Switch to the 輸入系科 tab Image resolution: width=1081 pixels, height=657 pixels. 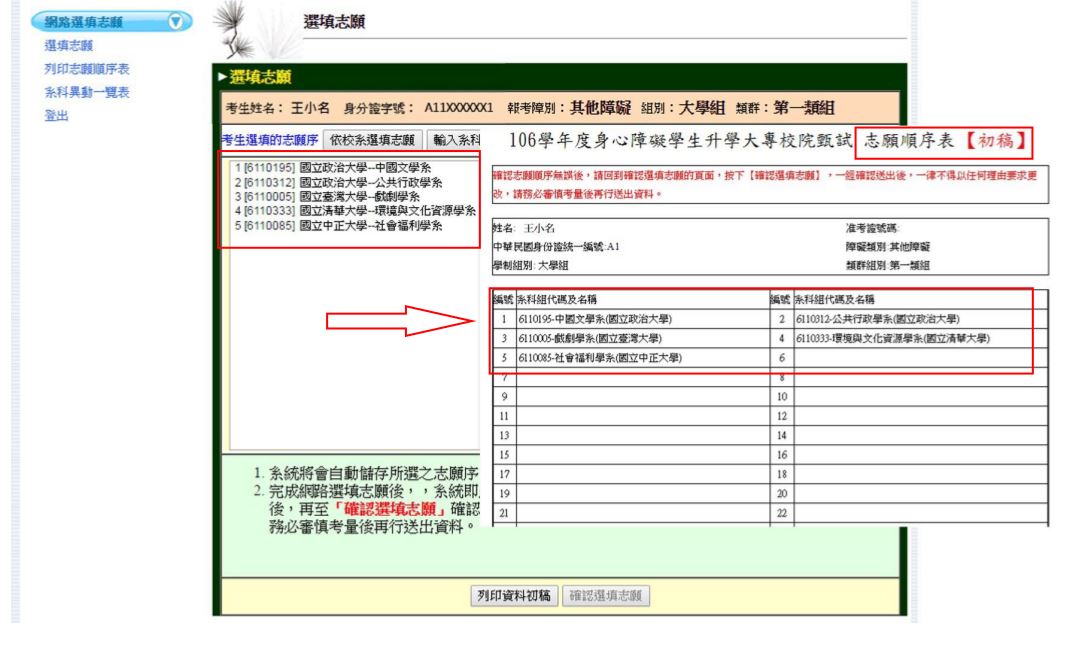(x=454, y=140)
